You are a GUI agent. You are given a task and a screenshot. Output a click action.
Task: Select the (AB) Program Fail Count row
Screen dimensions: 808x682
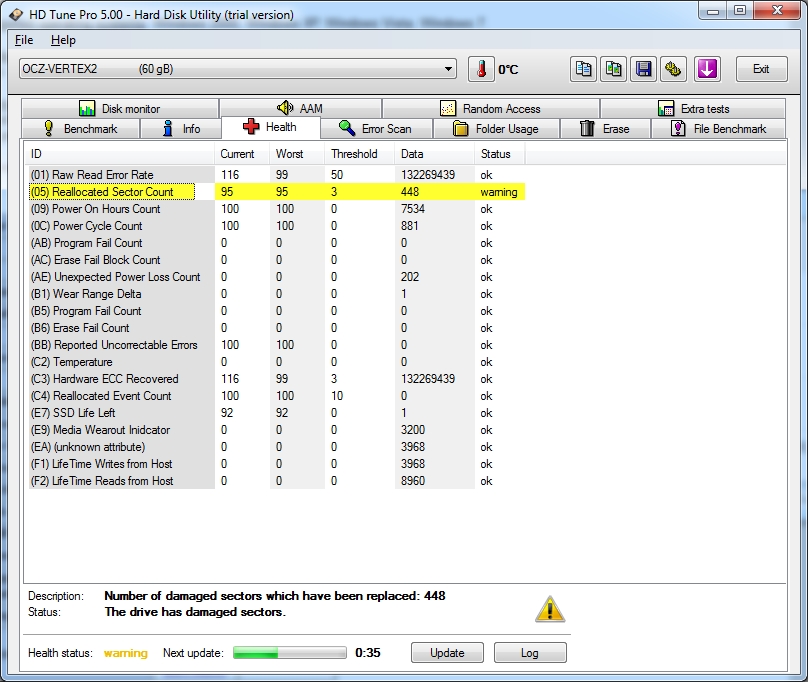click(x=277, y=243)
